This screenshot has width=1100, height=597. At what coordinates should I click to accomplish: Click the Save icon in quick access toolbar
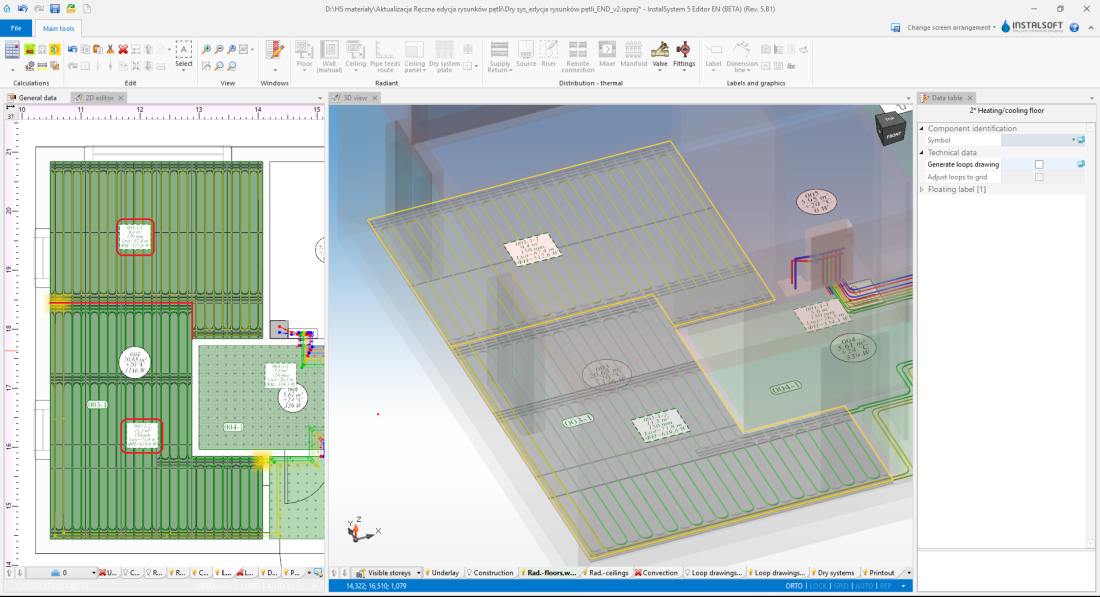55,9
